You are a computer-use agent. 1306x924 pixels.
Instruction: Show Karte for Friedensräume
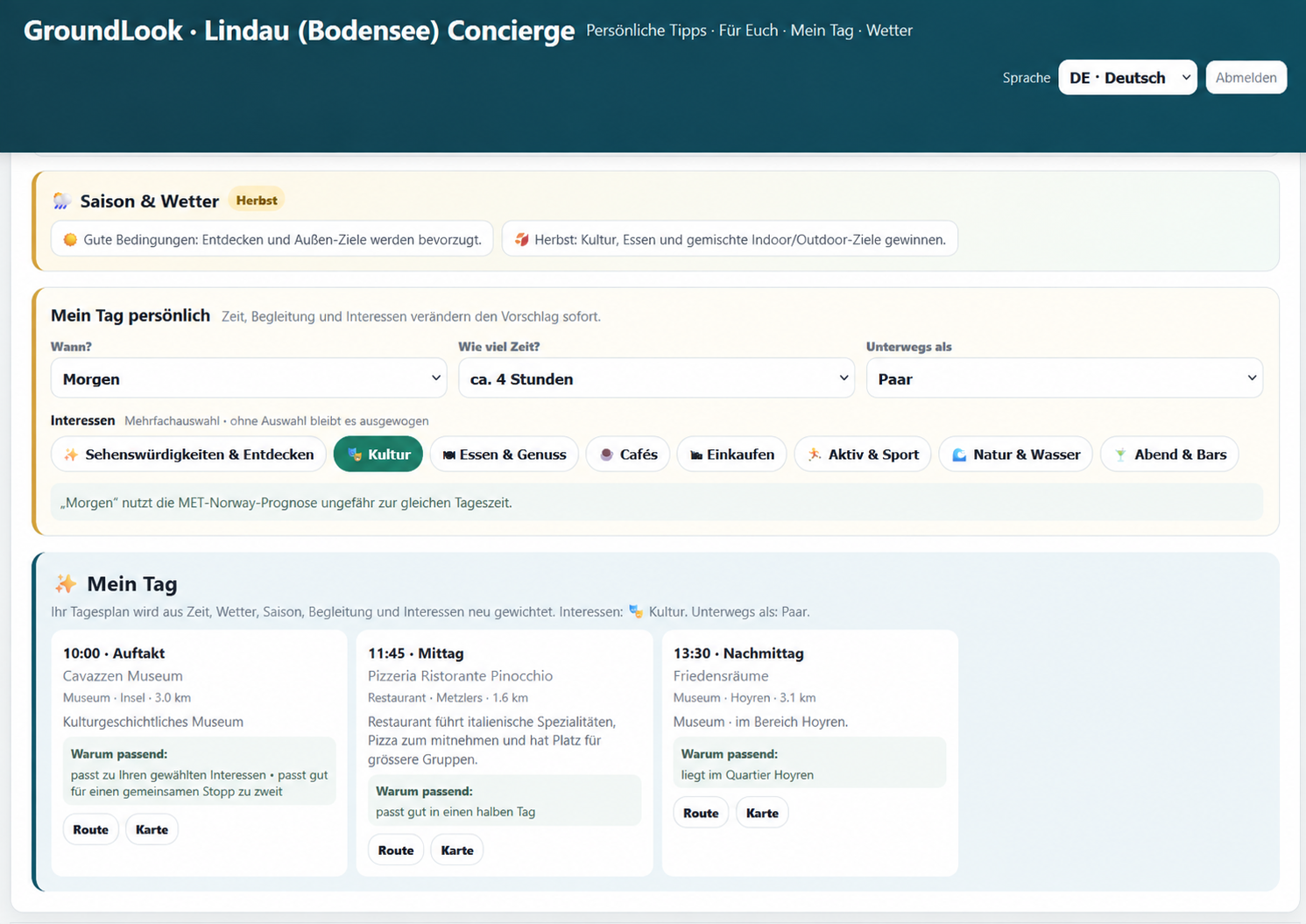[762, 813]
